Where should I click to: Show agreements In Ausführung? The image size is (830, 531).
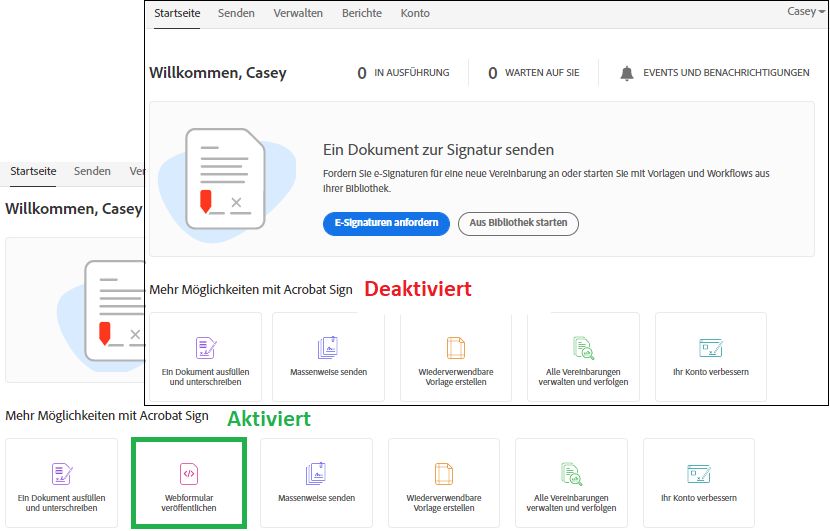point(403,73)
